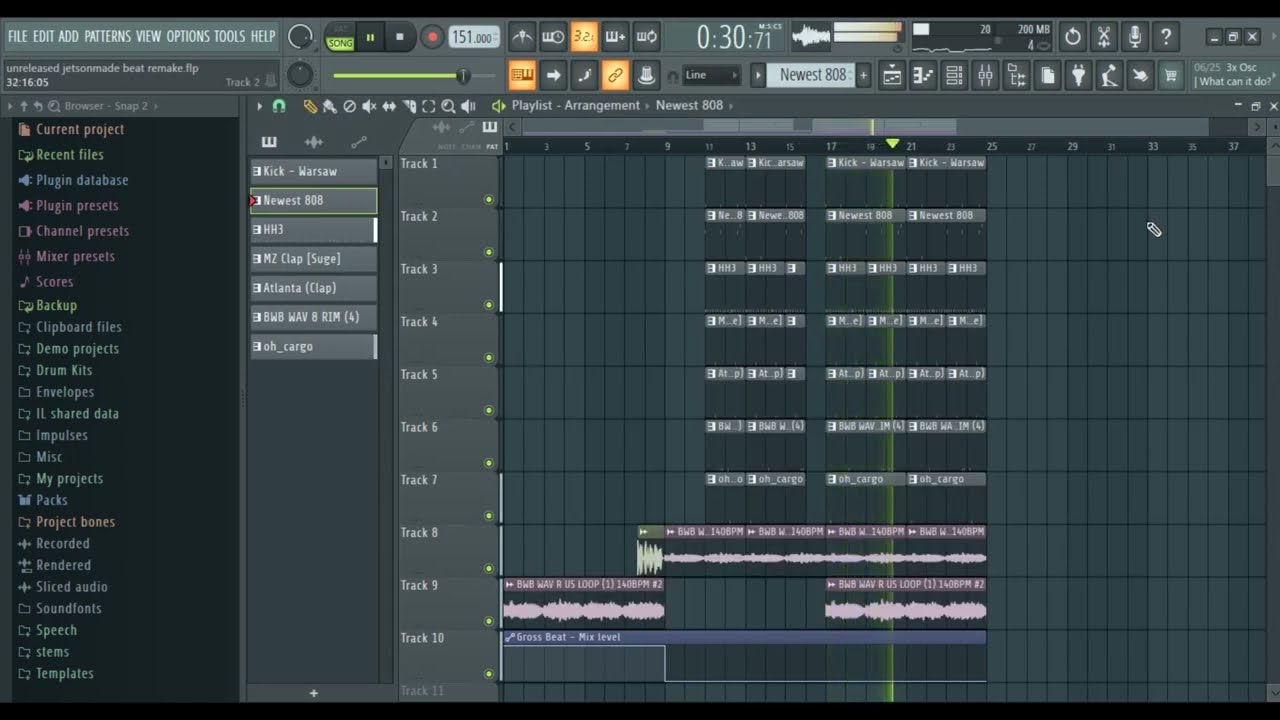The width and height of the screenshot is (1280, 720).
Task: Toggle the link-to-controller chain icon
Action: point(615,75)
